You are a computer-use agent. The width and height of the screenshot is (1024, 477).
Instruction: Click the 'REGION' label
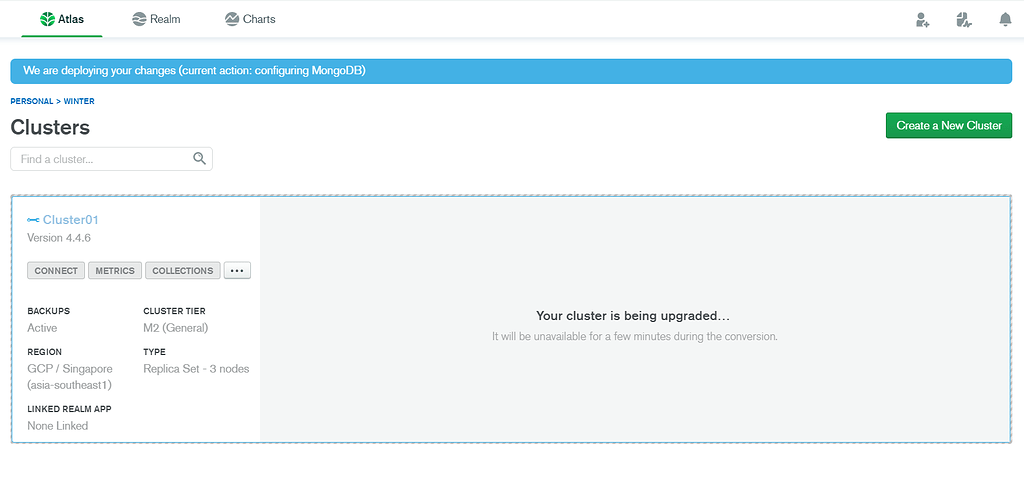44,352
